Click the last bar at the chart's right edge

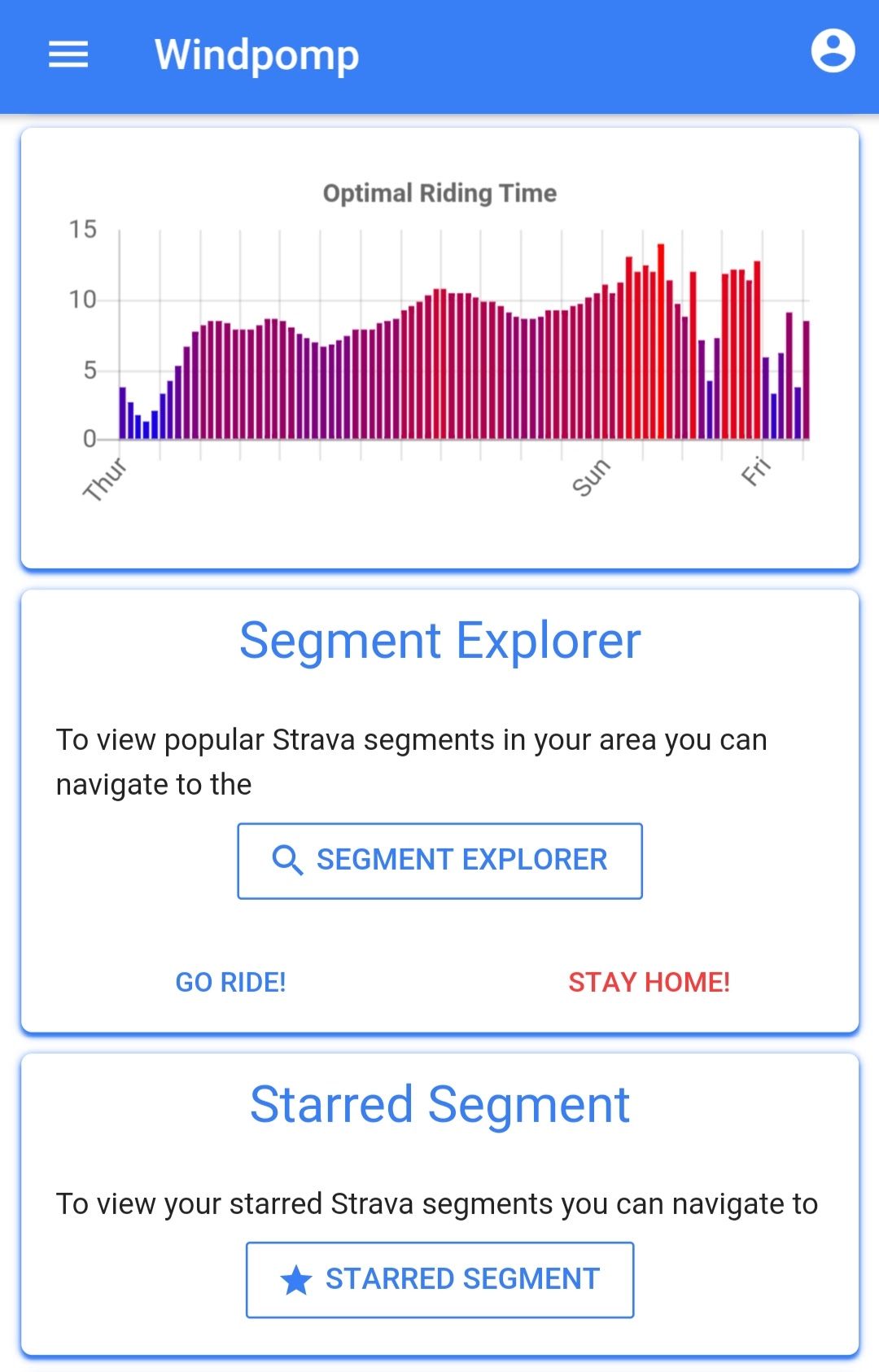point(806,380)
